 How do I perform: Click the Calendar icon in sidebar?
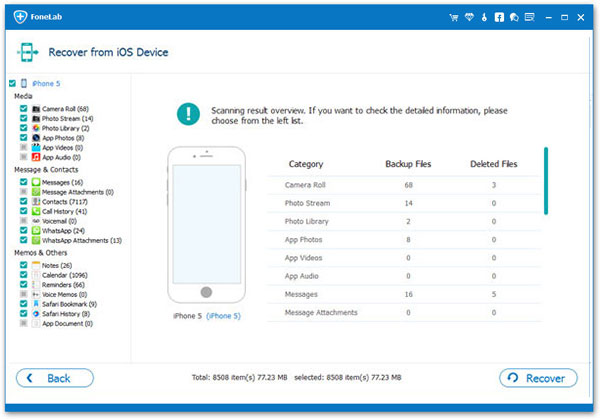coord(36,275)
